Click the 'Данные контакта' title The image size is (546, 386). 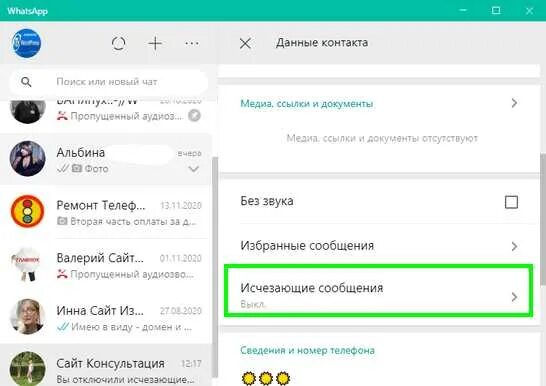point(322,43)
